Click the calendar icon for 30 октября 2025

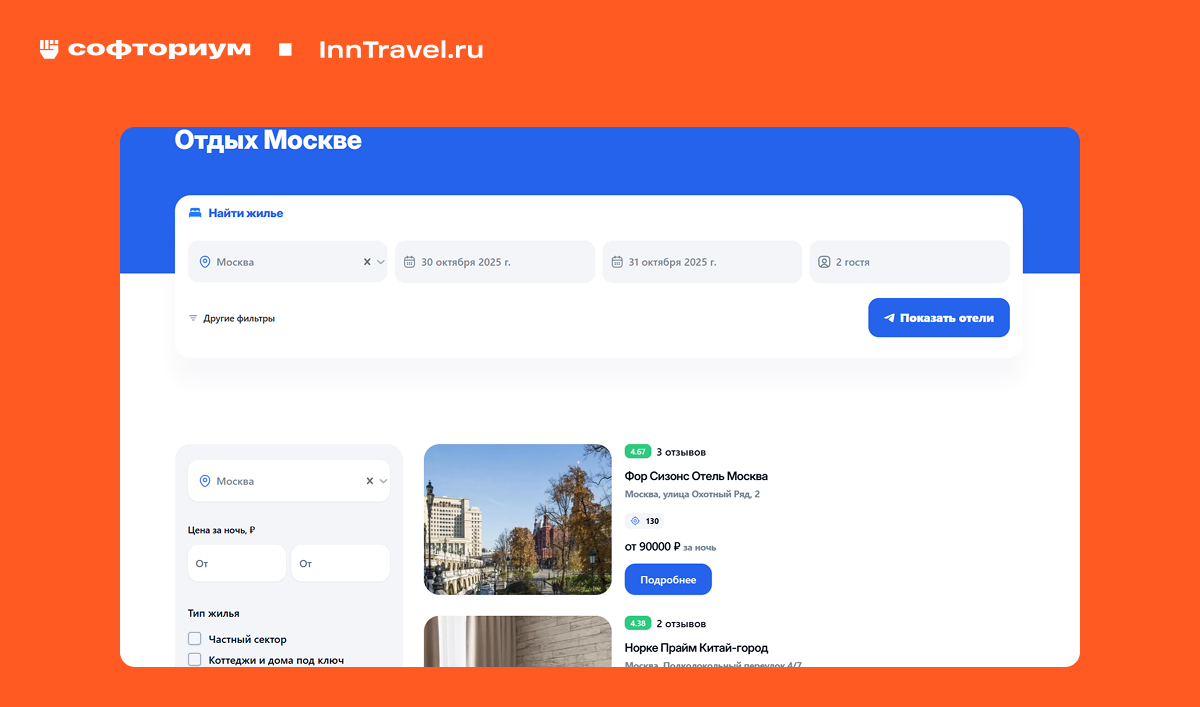pyautogui.click(x=411, y=261)
